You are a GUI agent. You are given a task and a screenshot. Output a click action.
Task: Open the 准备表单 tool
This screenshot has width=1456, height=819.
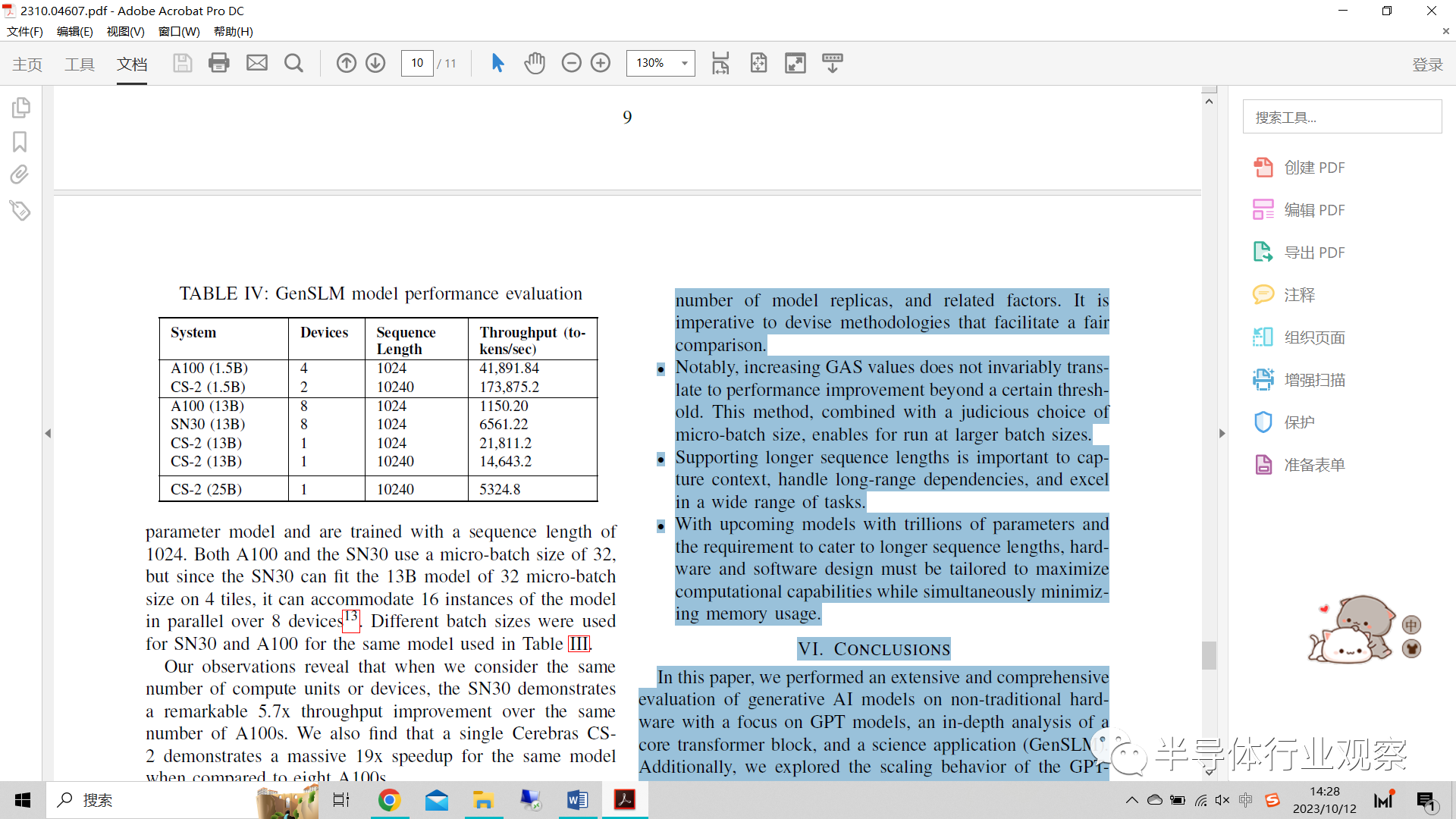pos(1300,465)
